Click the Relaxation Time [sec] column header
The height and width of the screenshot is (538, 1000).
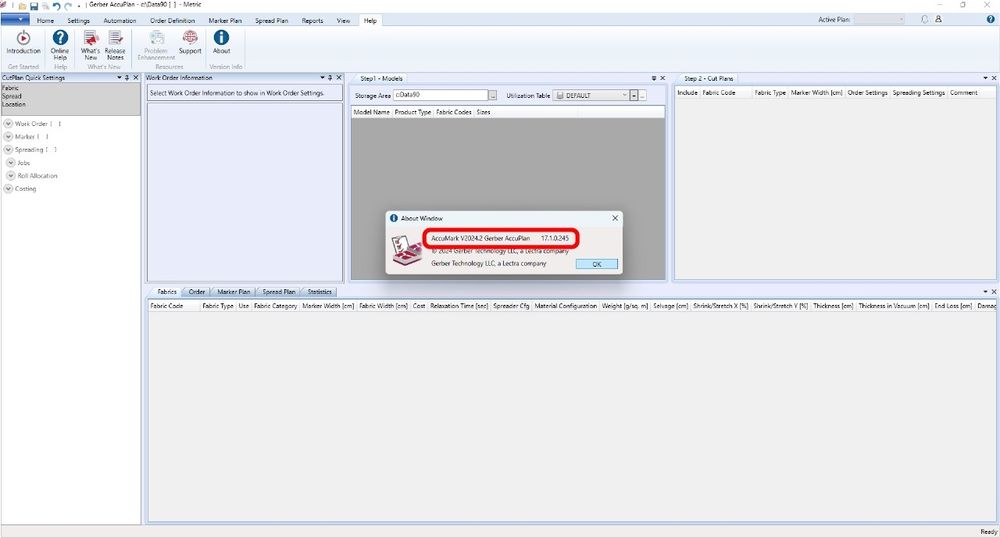pos(459,306)
